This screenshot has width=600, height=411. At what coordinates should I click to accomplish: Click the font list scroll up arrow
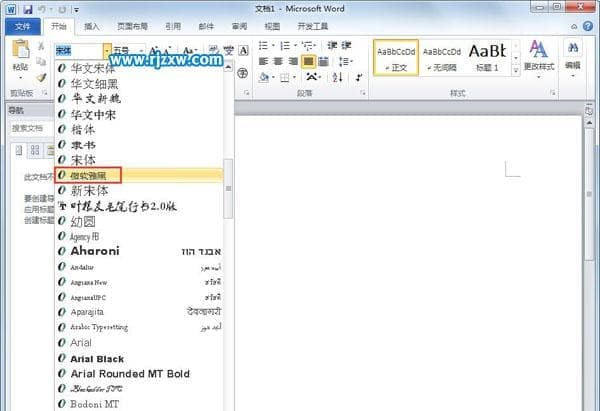point(228,67)
